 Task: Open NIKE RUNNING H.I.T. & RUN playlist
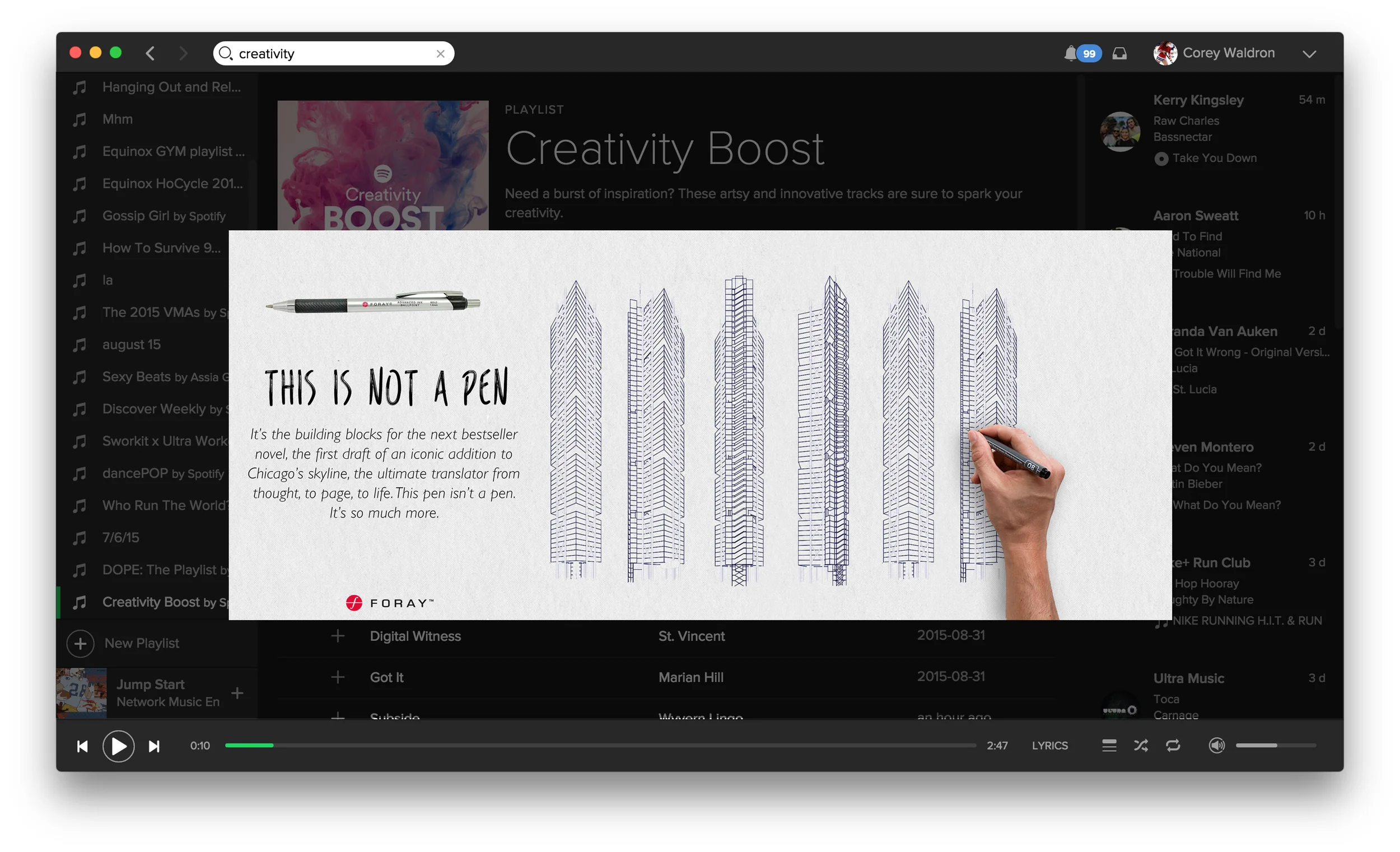click(x=1247, y=621)
